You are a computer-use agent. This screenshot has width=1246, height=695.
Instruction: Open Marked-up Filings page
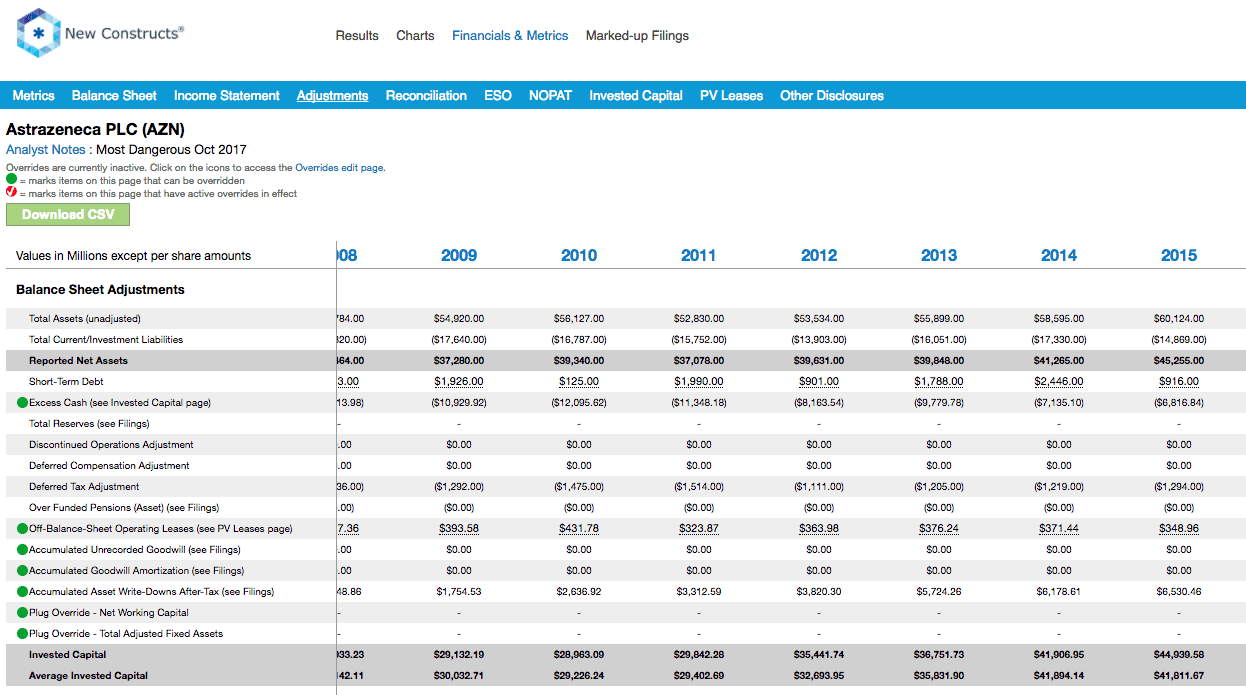click(637, 35)
